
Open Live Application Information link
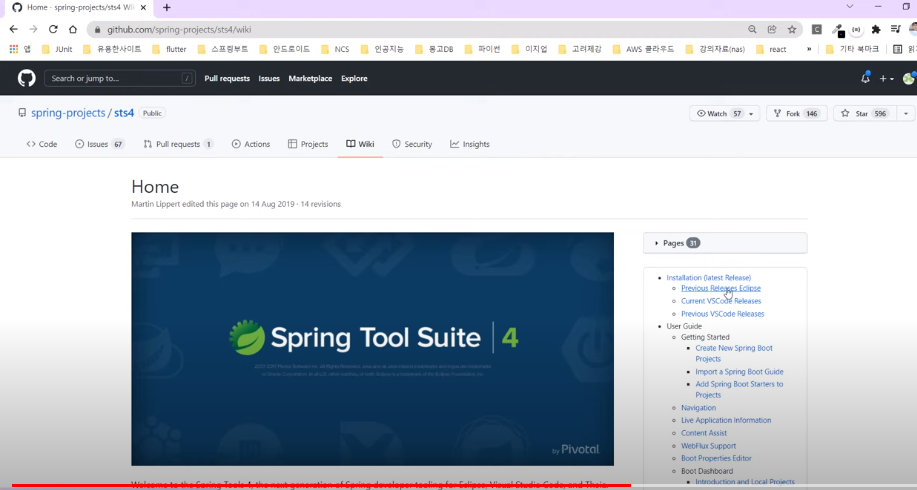(x=726, y=420)
